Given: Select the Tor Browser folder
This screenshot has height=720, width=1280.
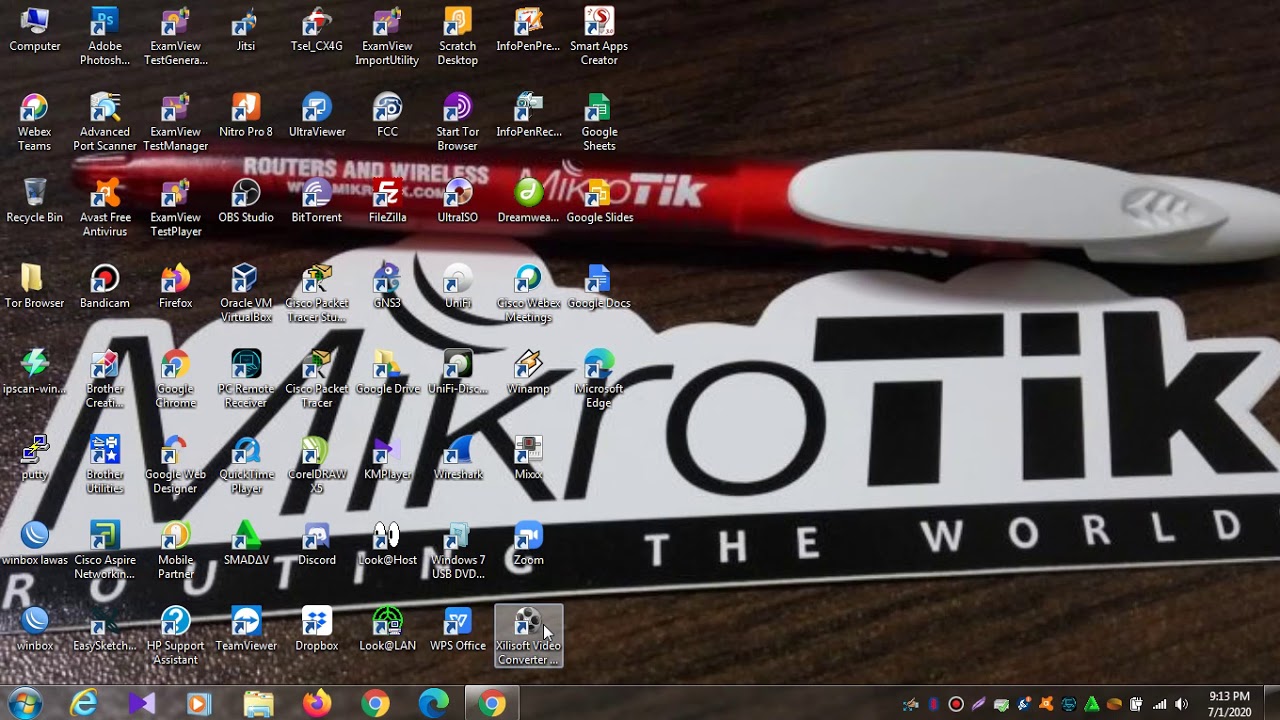Looking at the screenshot, I should pos(34,287).
